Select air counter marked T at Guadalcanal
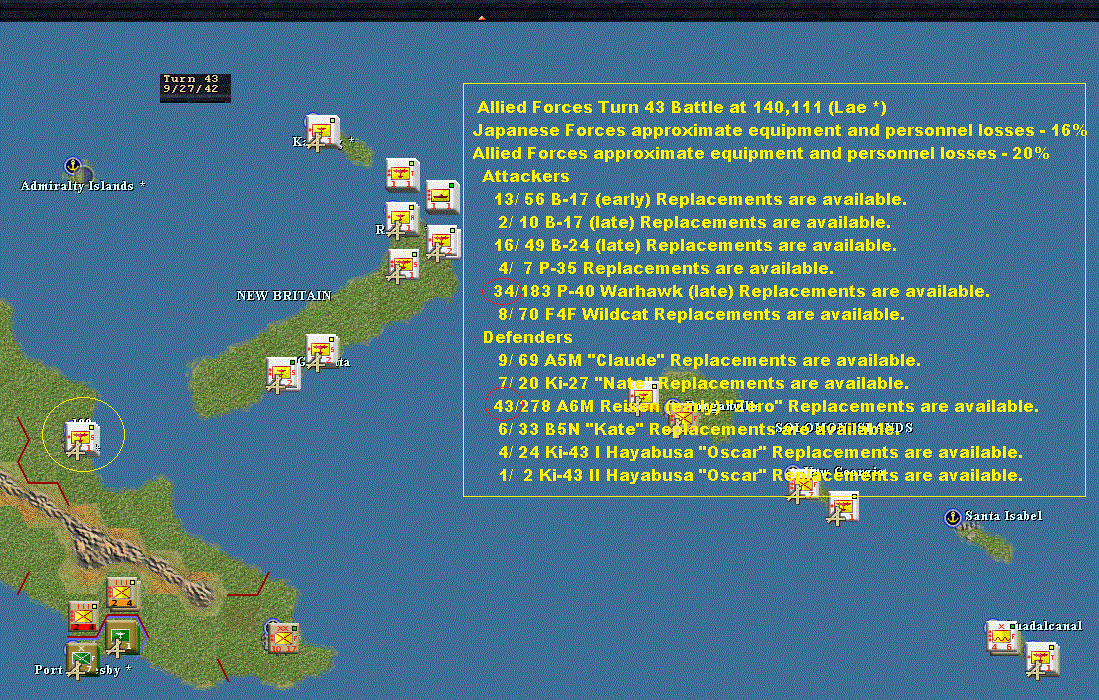1099x700 pixels. (x=1042, y=659)
